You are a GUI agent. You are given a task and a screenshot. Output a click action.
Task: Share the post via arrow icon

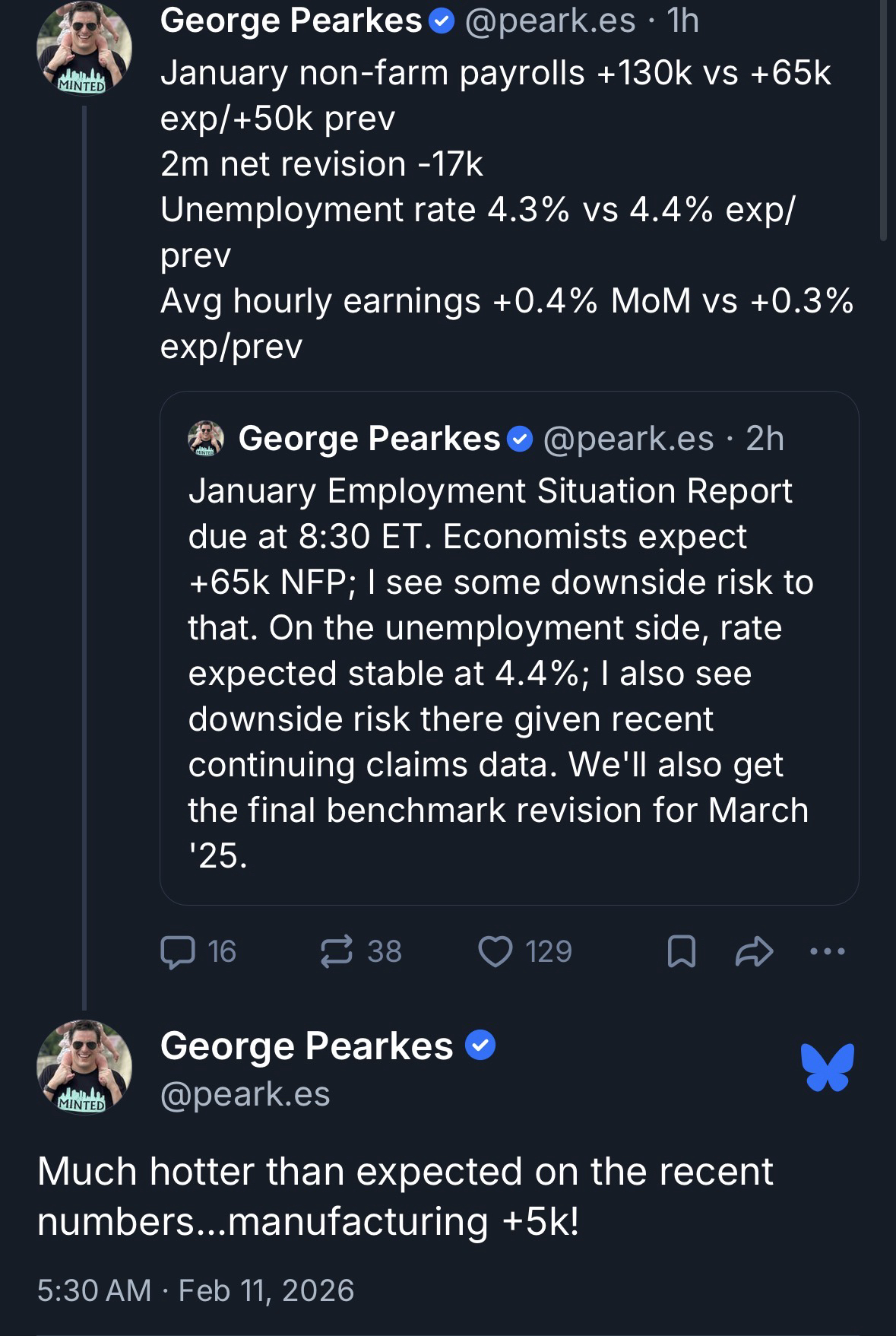point(754,951)
